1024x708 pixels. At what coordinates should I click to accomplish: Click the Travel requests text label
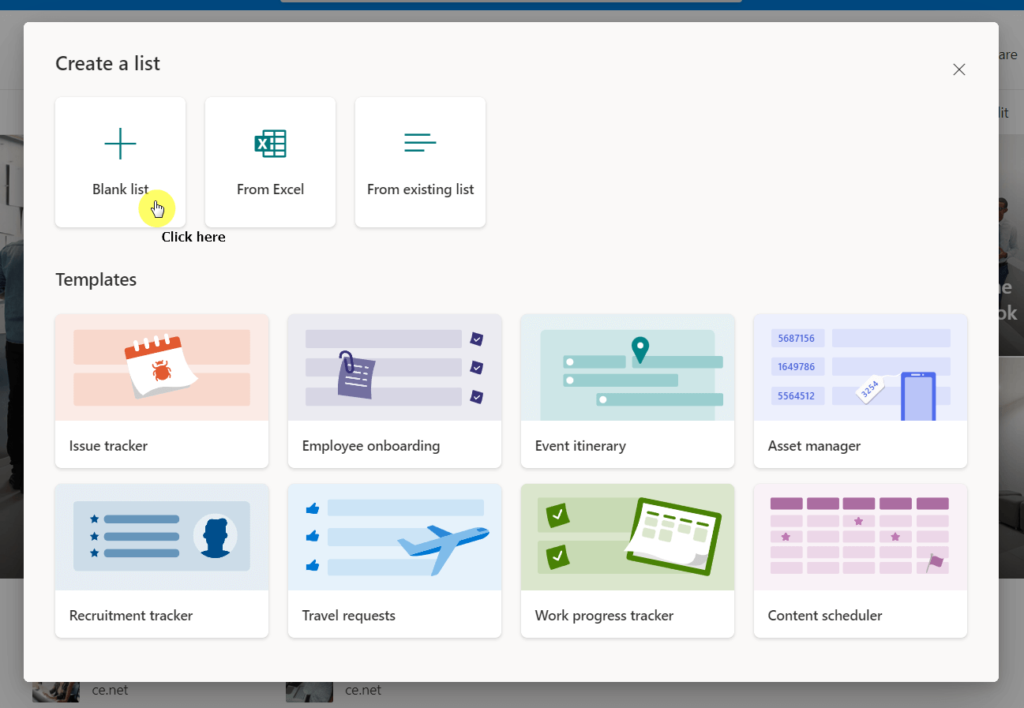pos(349,616)
